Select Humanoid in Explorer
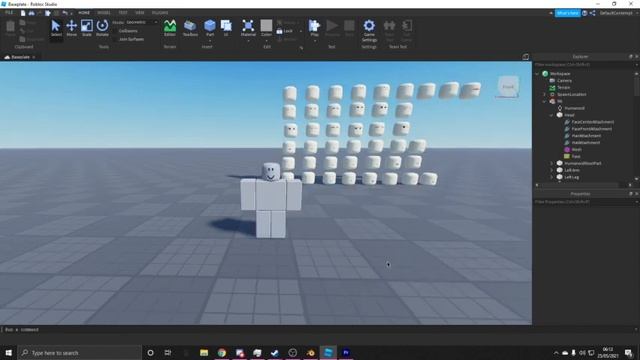 click(x=574, y=109)
